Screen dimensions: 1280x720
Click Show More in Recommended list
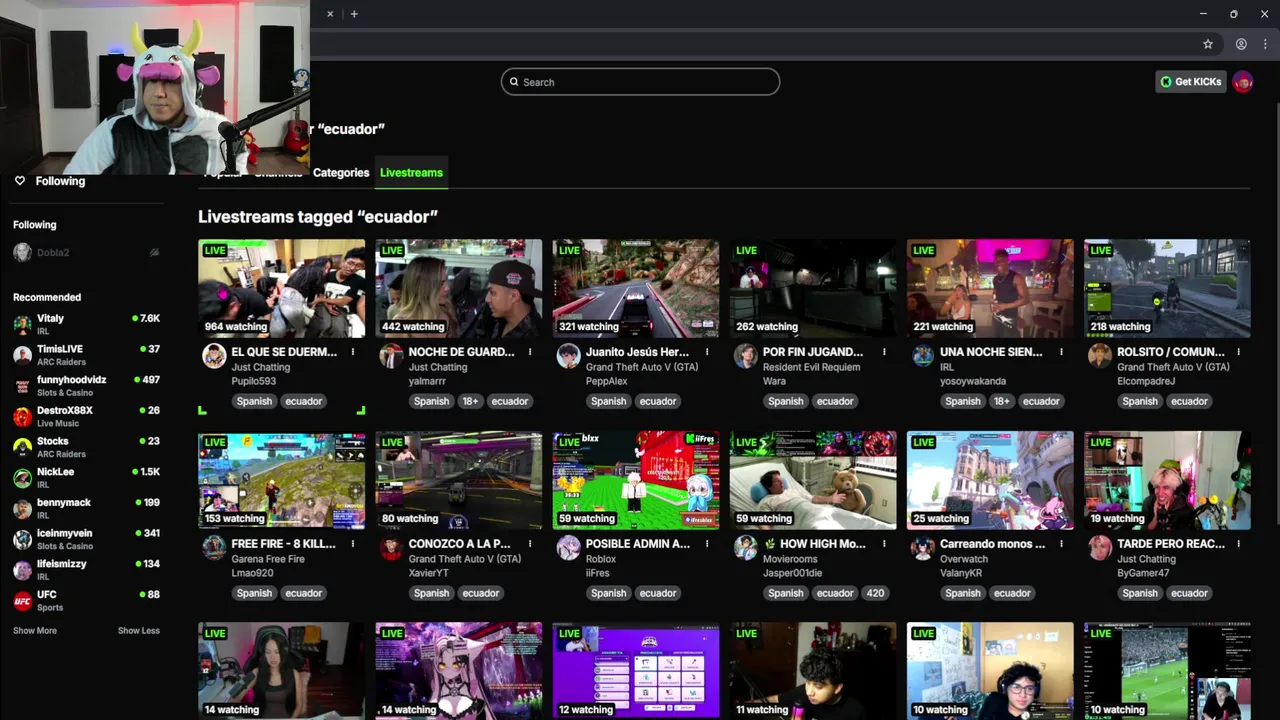35,631
